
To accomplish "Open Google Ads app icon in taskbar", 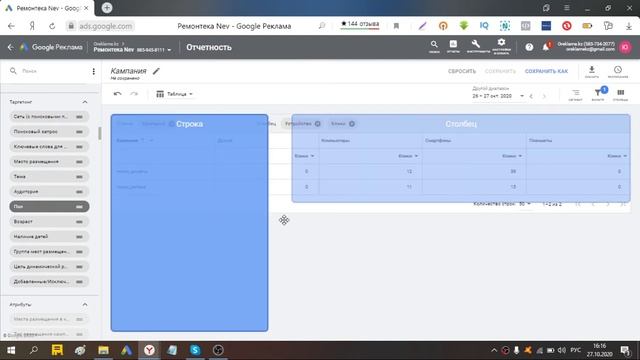I will [126, 350].
